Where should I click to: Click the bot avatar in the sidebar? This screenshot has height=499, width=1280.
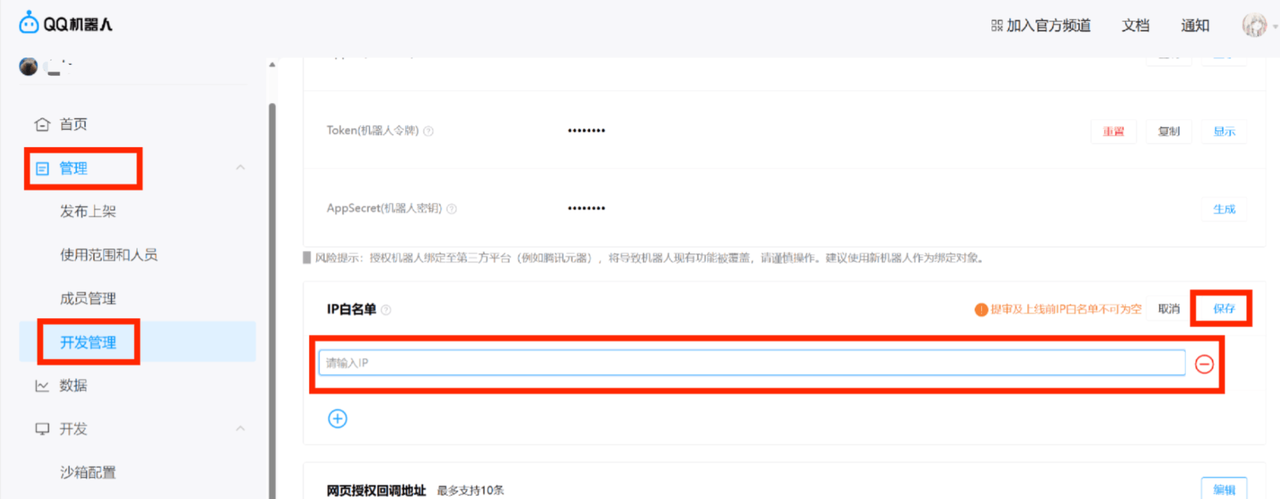click(x=29, y=67)
